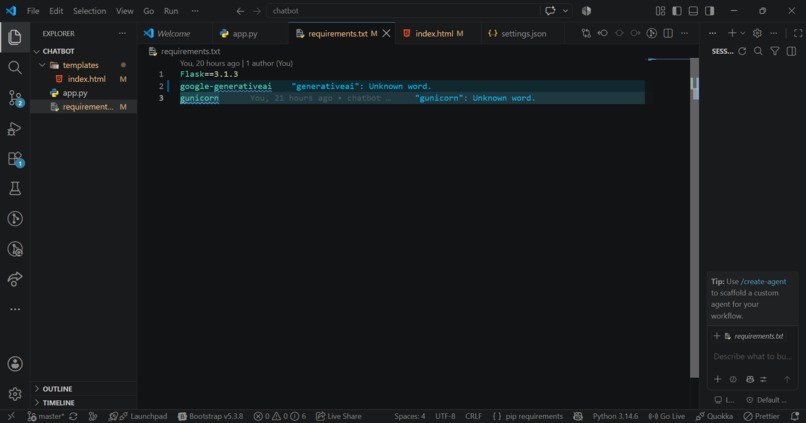Viewport: 806px width, 423px height.
Task: Open the File menu
Action: click(33, 11)
